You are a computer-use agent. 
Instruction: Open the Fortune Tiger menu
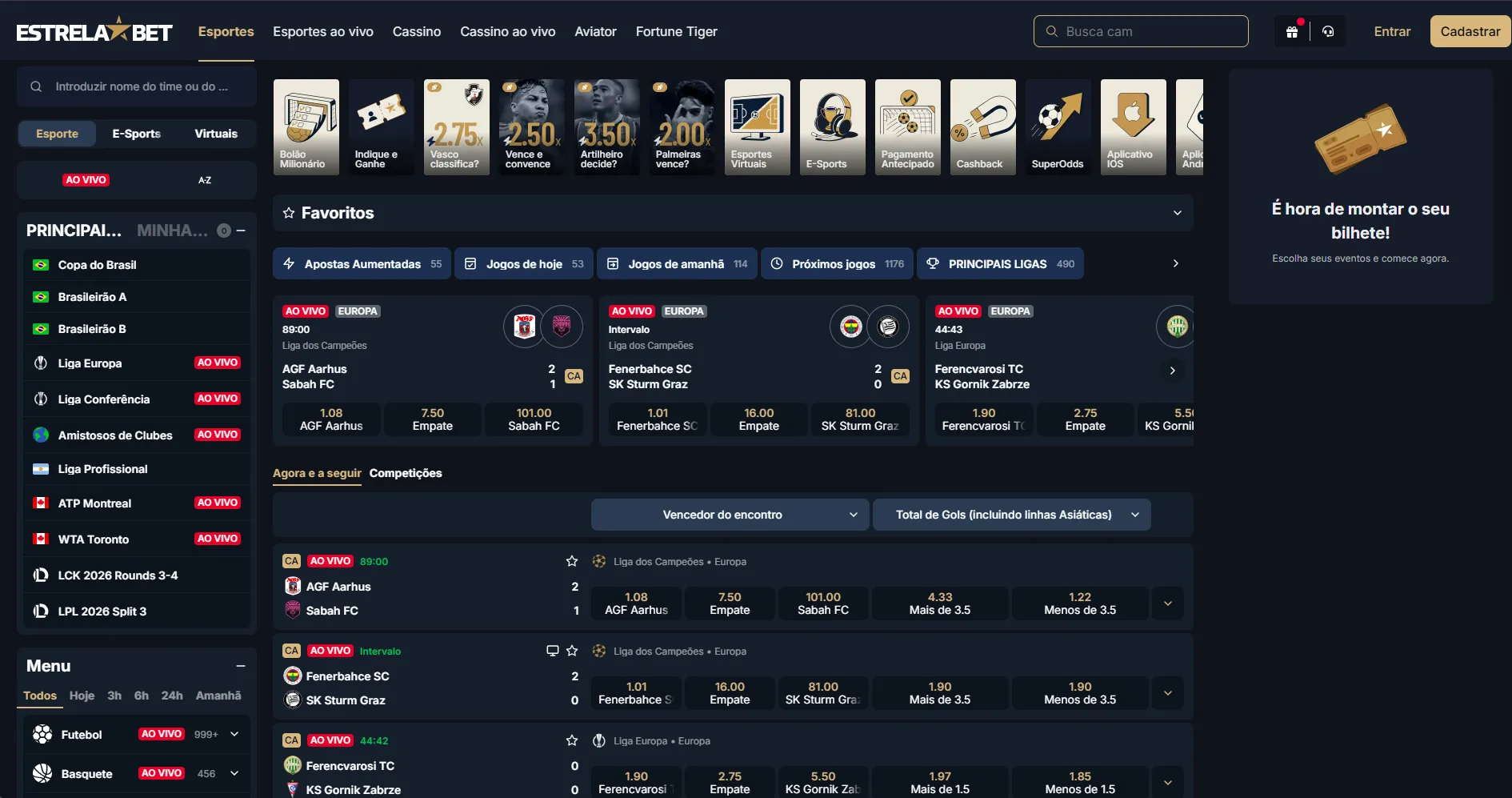[x=677, y=31]
